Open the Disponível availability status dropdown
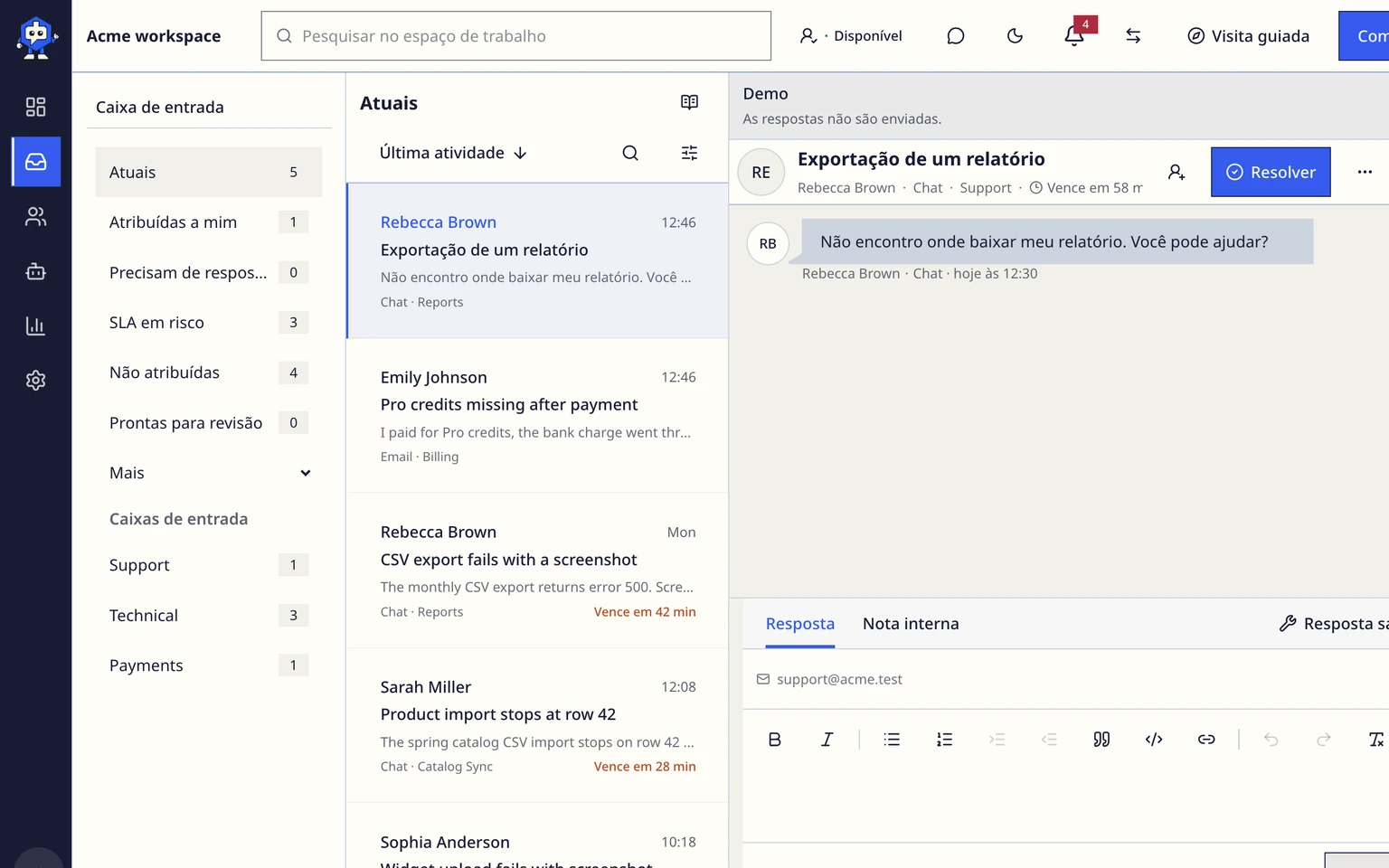The width and height of the screenshot is (1389, 868). [x=851, y=36]
